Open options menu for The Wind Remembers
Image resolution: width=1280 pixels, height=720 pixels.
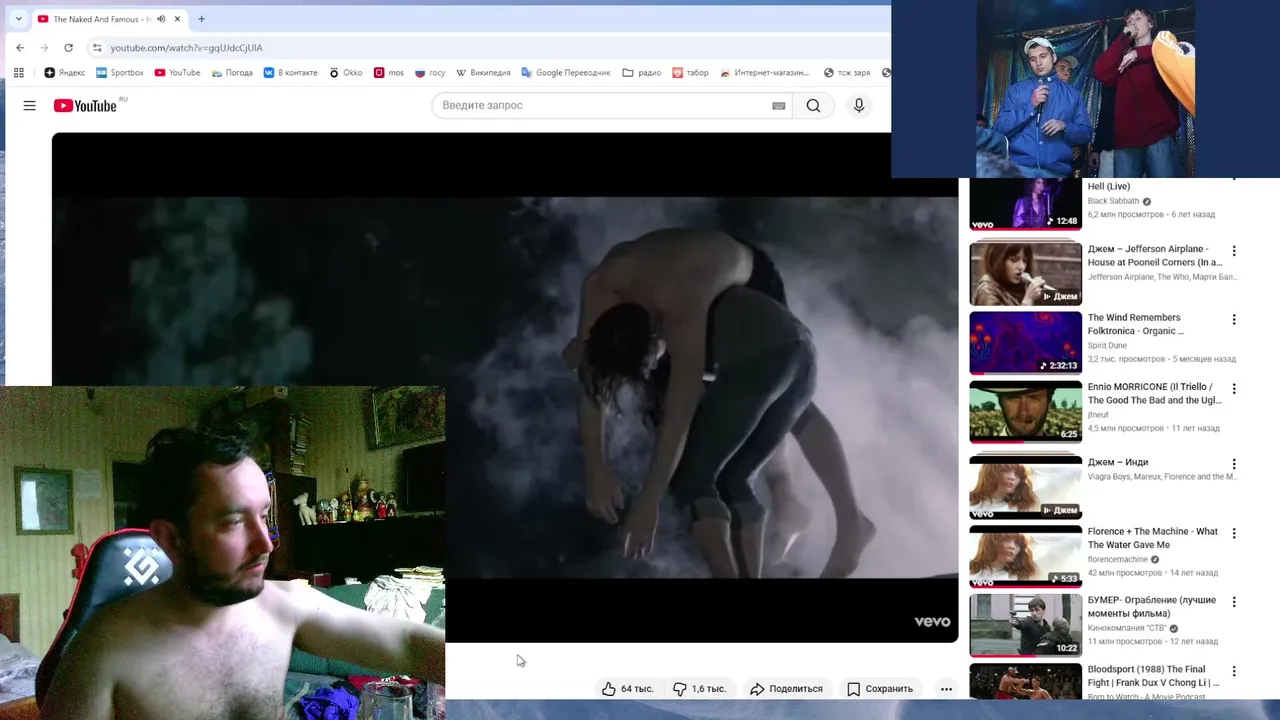[x=1234, y=320]
